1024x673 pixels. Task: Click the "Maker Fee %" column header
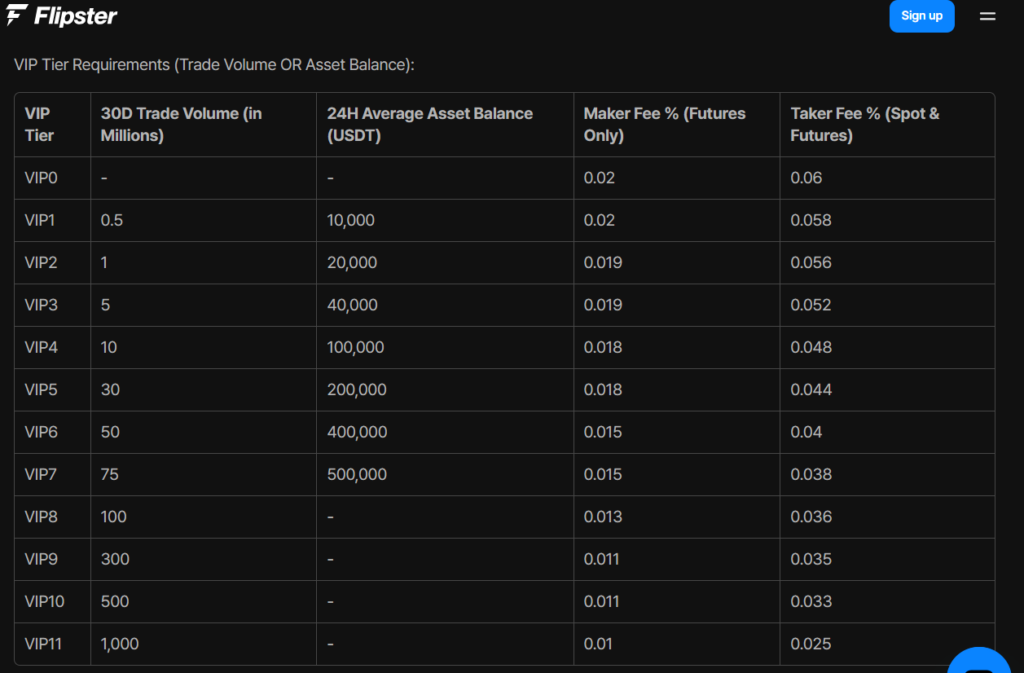tap(664, 124)
